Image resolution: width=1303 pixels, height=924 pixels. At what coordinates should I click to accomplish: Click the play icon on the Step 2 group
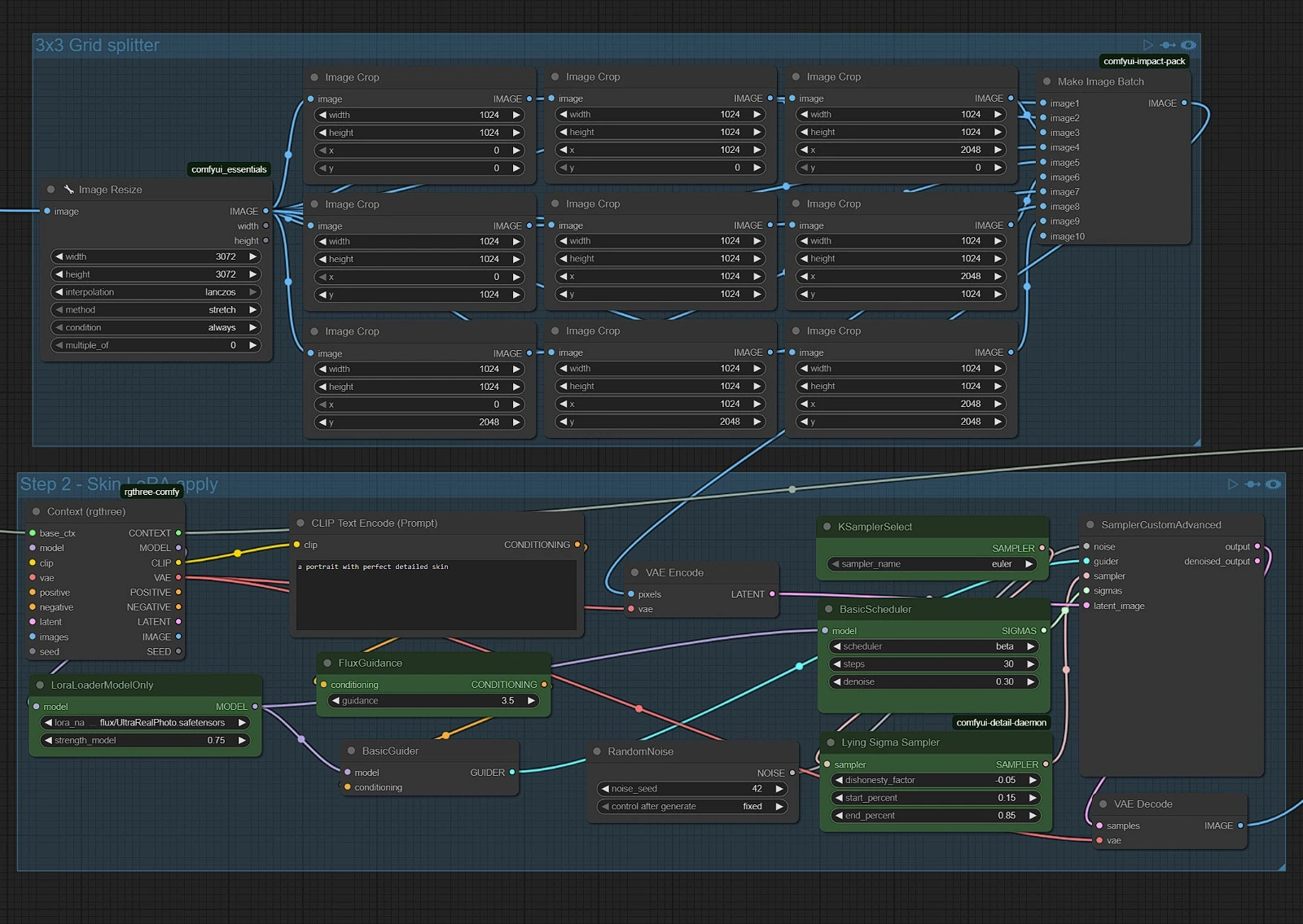1233,484
